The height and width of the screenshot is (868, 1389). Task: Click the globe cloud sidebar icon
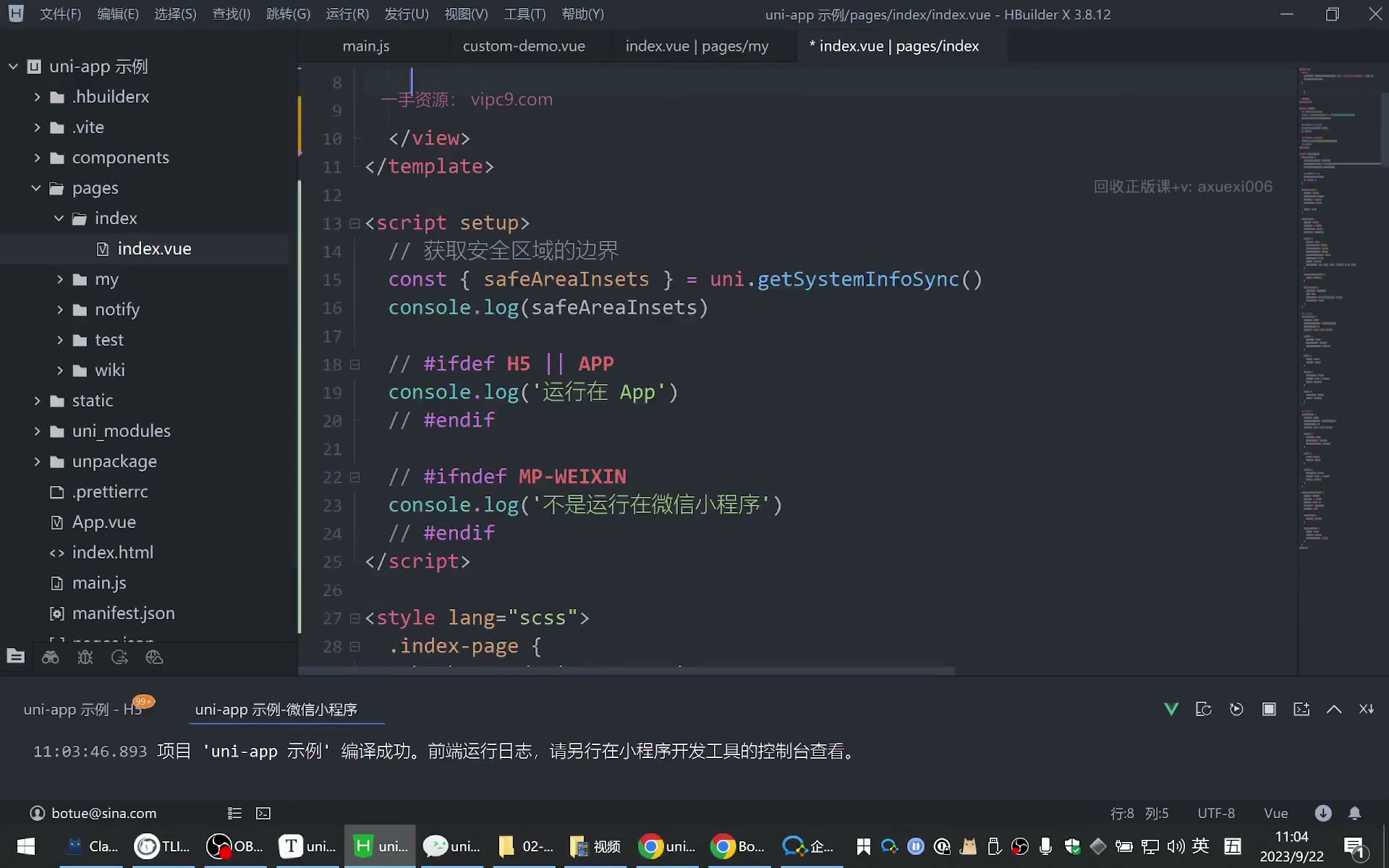click(x=154, y=657)
